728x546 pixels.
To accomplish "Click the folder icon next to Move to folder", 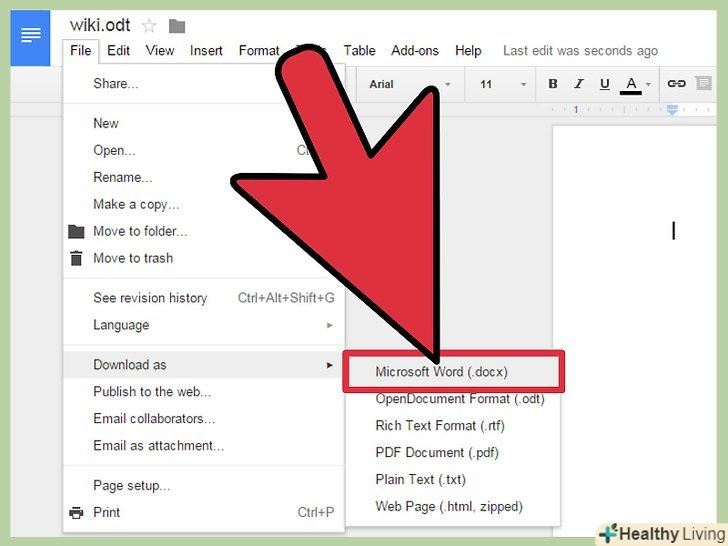I will pyautogui.click(x=76, y=231).
